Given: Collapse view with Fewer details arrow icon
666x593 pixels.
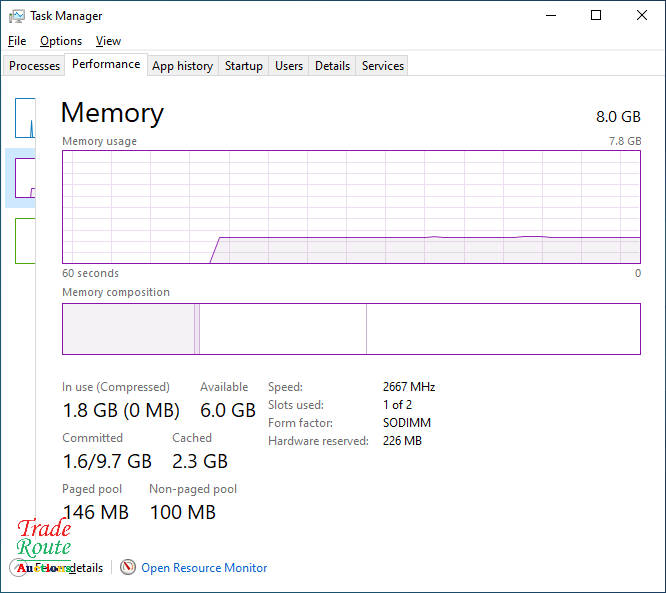Looking at the screenshot, I should pyautogui.click(x=19, y=567).
